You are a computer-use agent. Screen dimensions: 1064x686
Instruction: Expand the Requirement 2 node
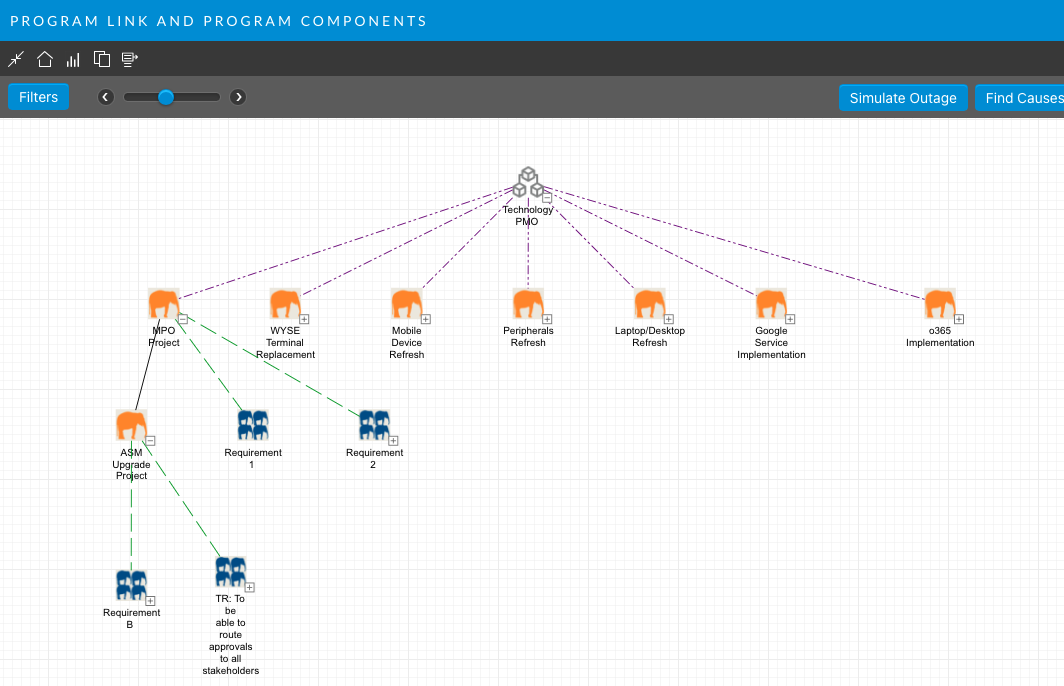pos(394,440)
